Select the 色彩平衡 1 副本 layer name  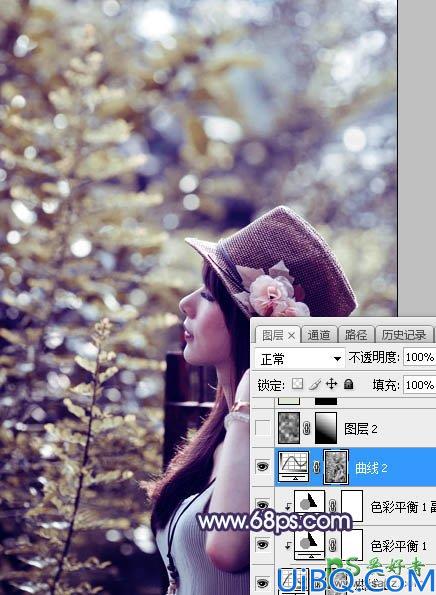(403, 507)
